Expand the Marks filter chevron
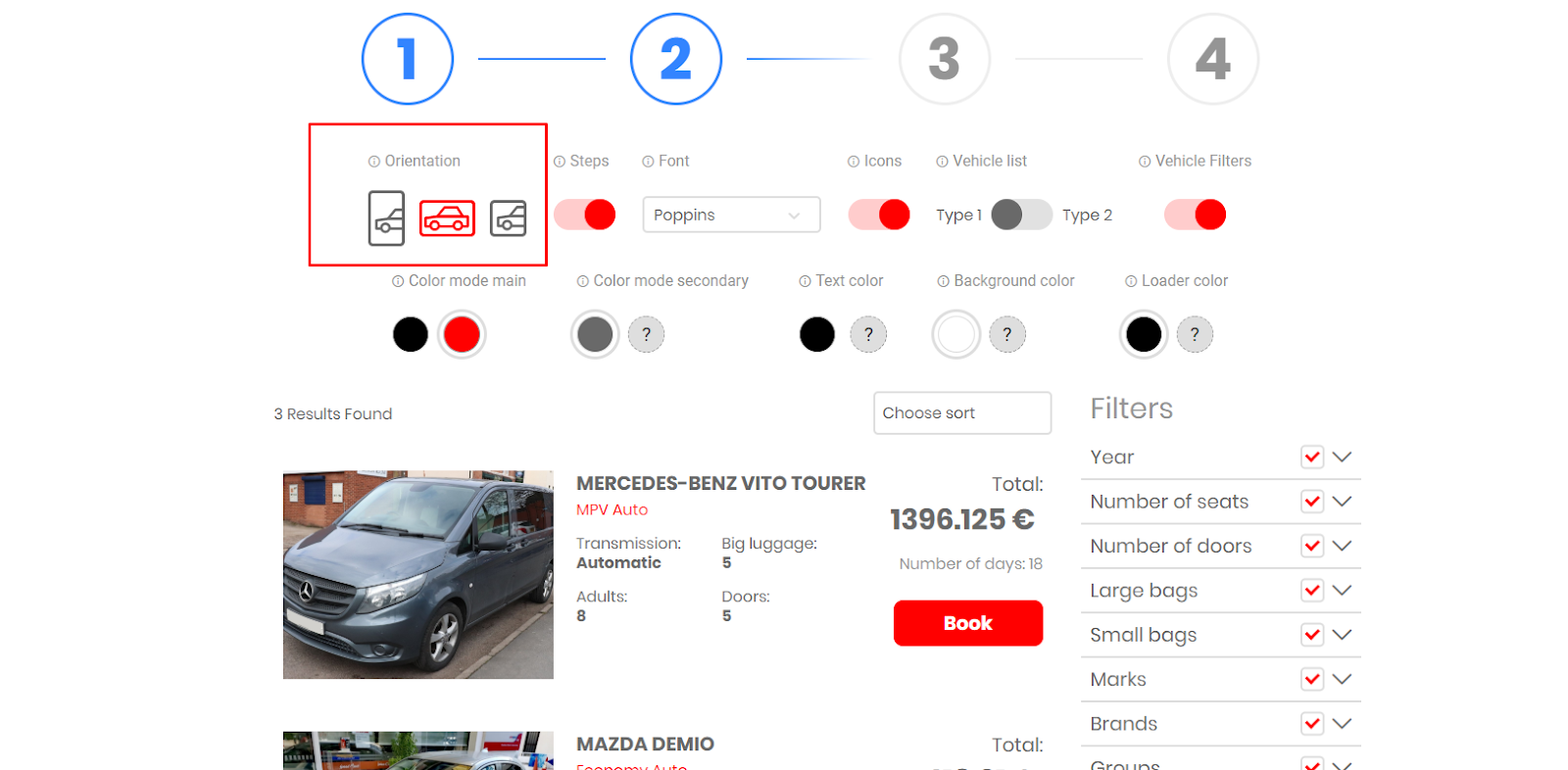Image resolution: width=1568 pixels, height=770 pixels. click(x=1343, y=679)
